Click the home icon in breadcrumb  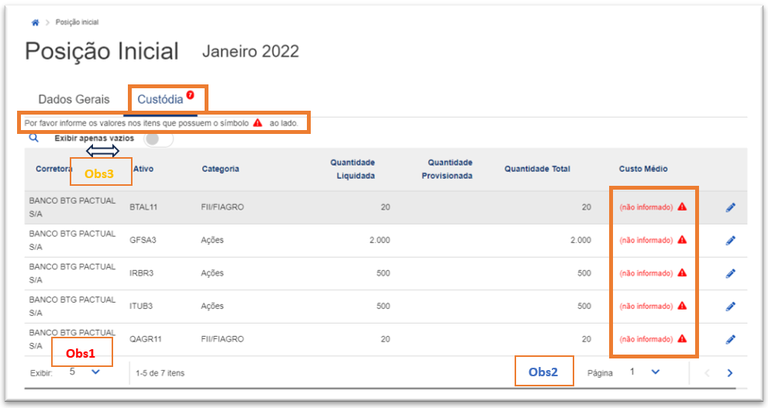click(36, 22)
